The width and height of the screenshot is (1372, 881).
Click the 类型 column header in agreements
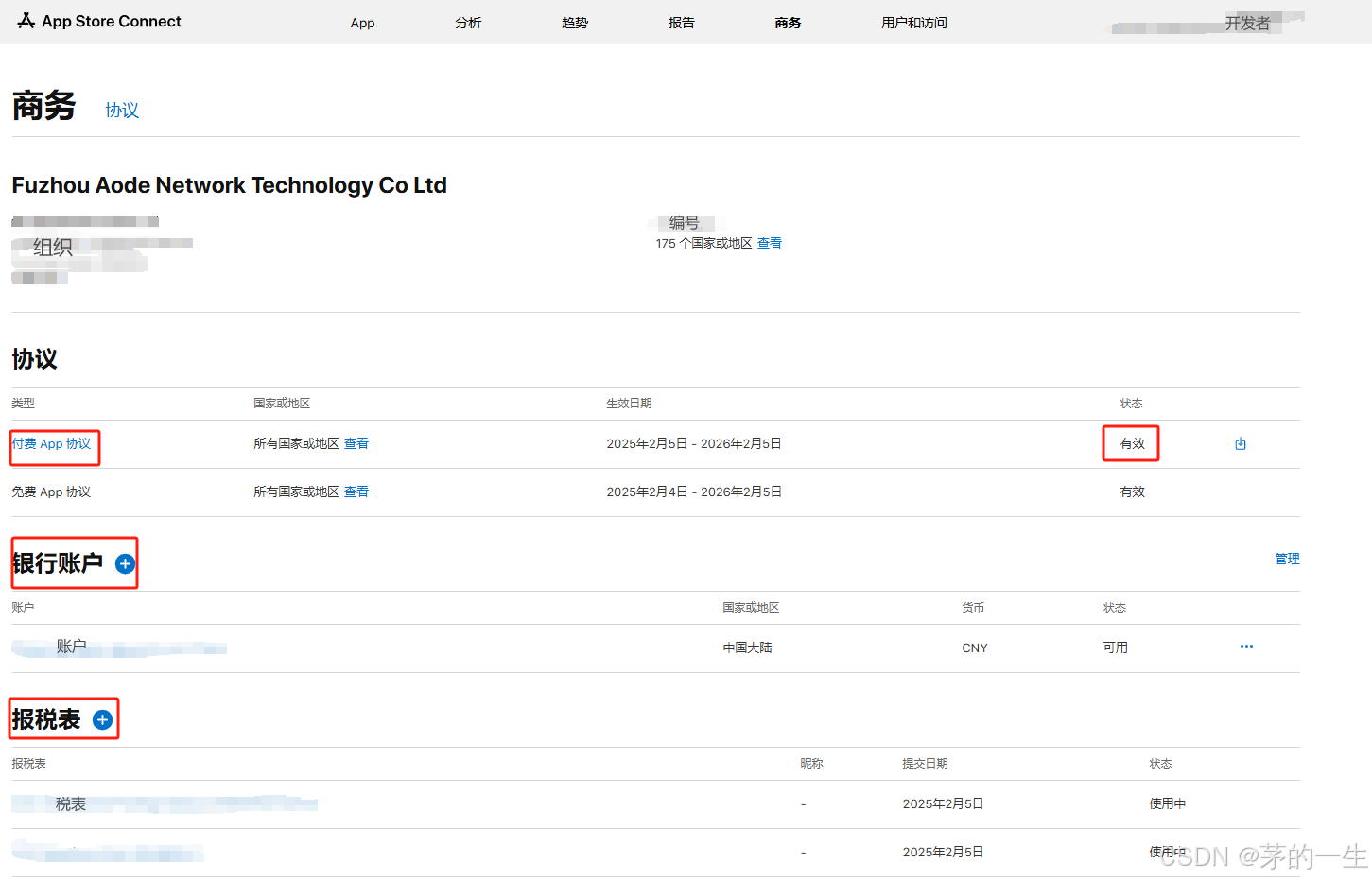23,404
